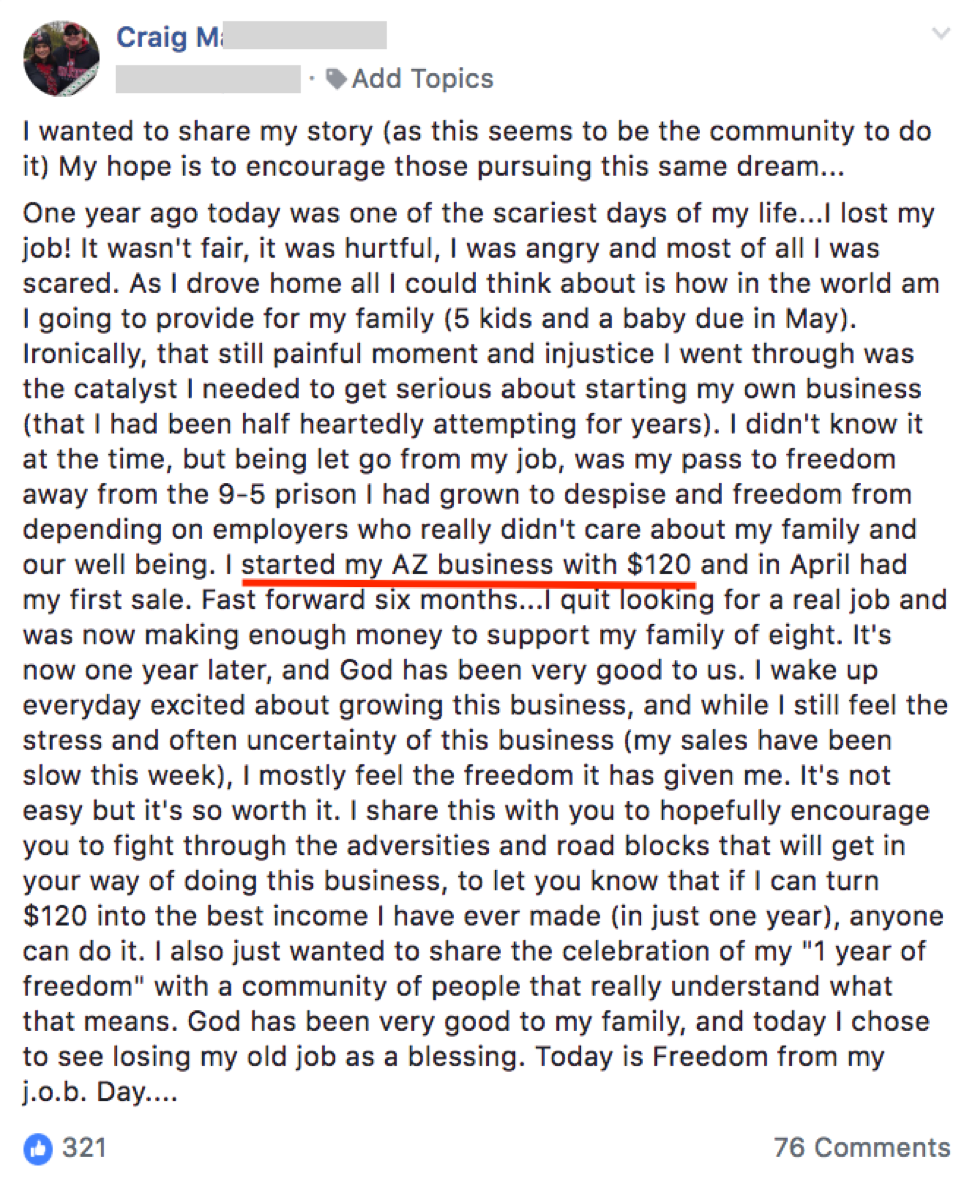The image size is (974, 1187).
Task: Select the Add Topics link
Action: coord(422,79)
